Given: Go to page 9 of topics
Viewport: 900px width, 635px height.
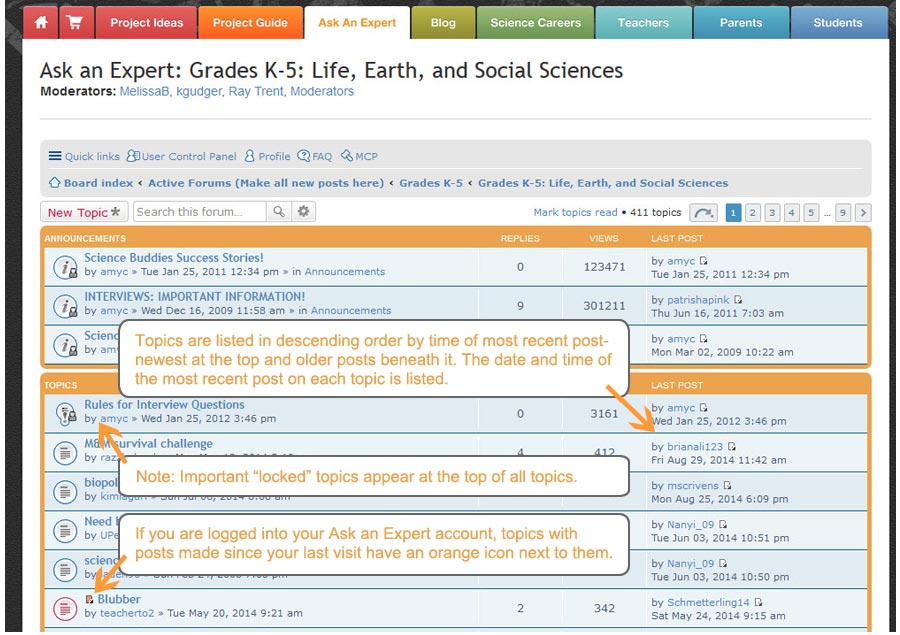Looking at the screenshot, I should point(843,213).
